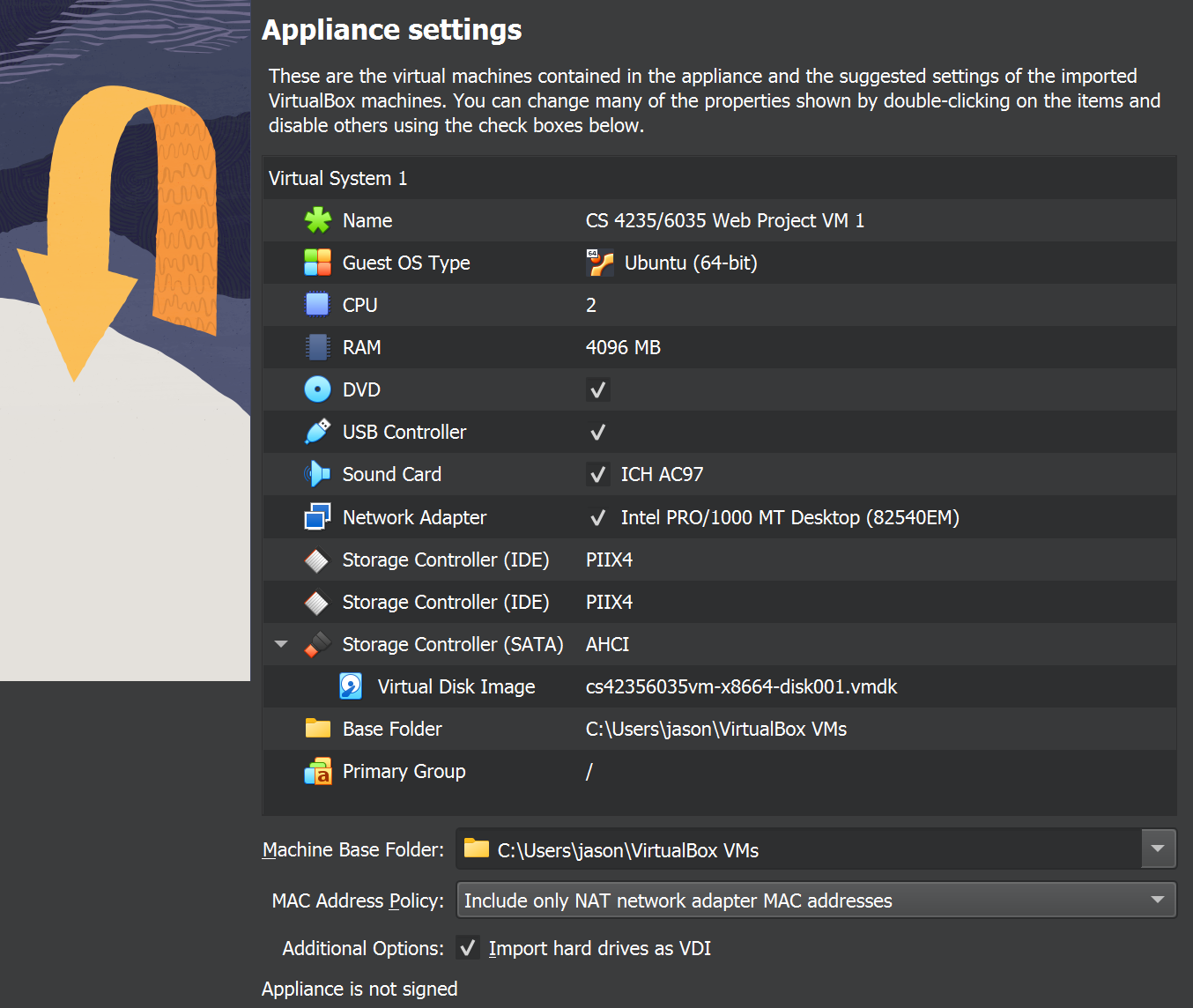
Task: Select the Primary Group '/' value
Action: coord(589,771)
